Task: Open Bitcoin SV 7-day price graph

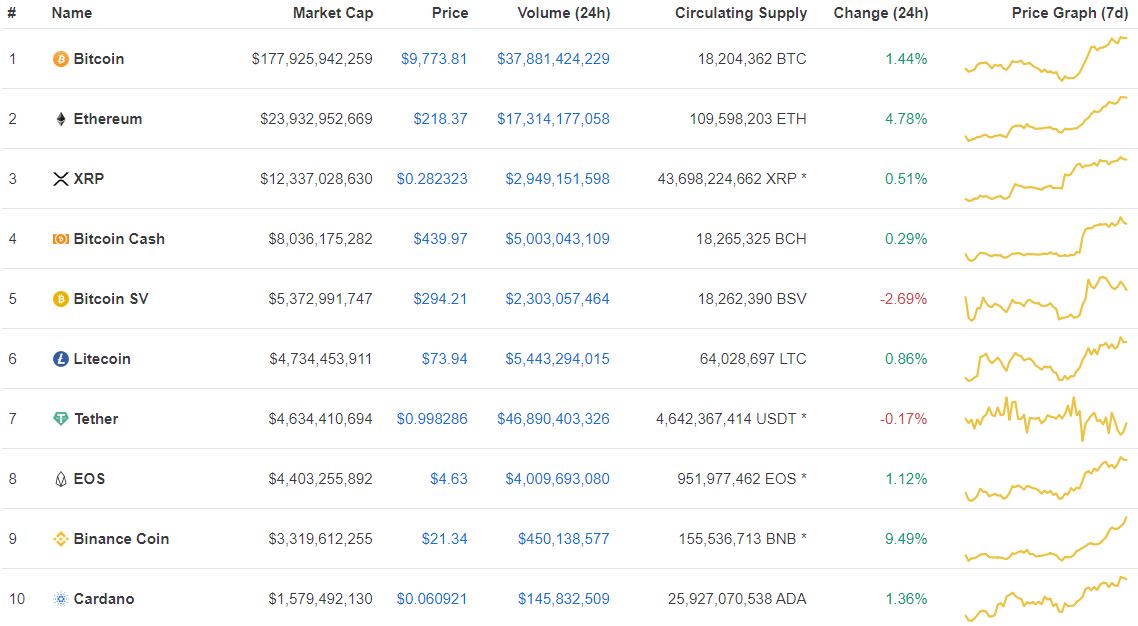Action: pos(1046,298)
